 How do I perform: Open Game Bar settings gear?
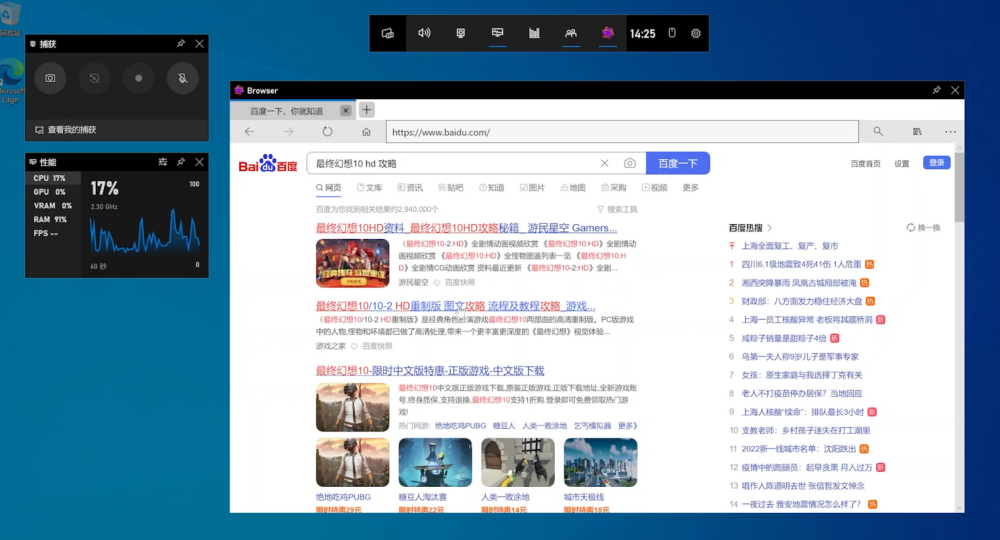696,33
